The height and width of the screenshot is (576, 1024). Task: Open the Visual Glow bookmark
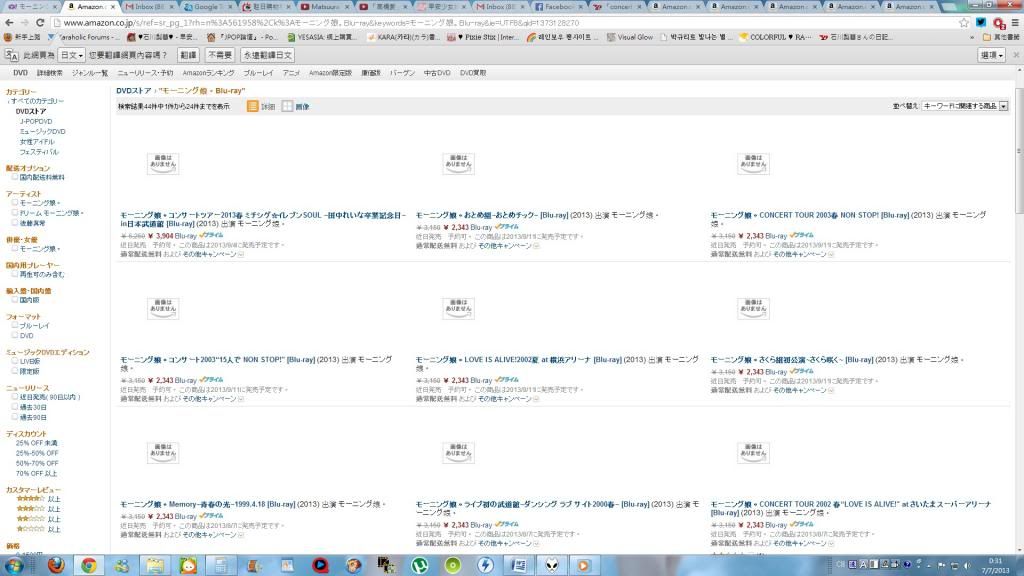pyautogui.click(x=630, y=37)
